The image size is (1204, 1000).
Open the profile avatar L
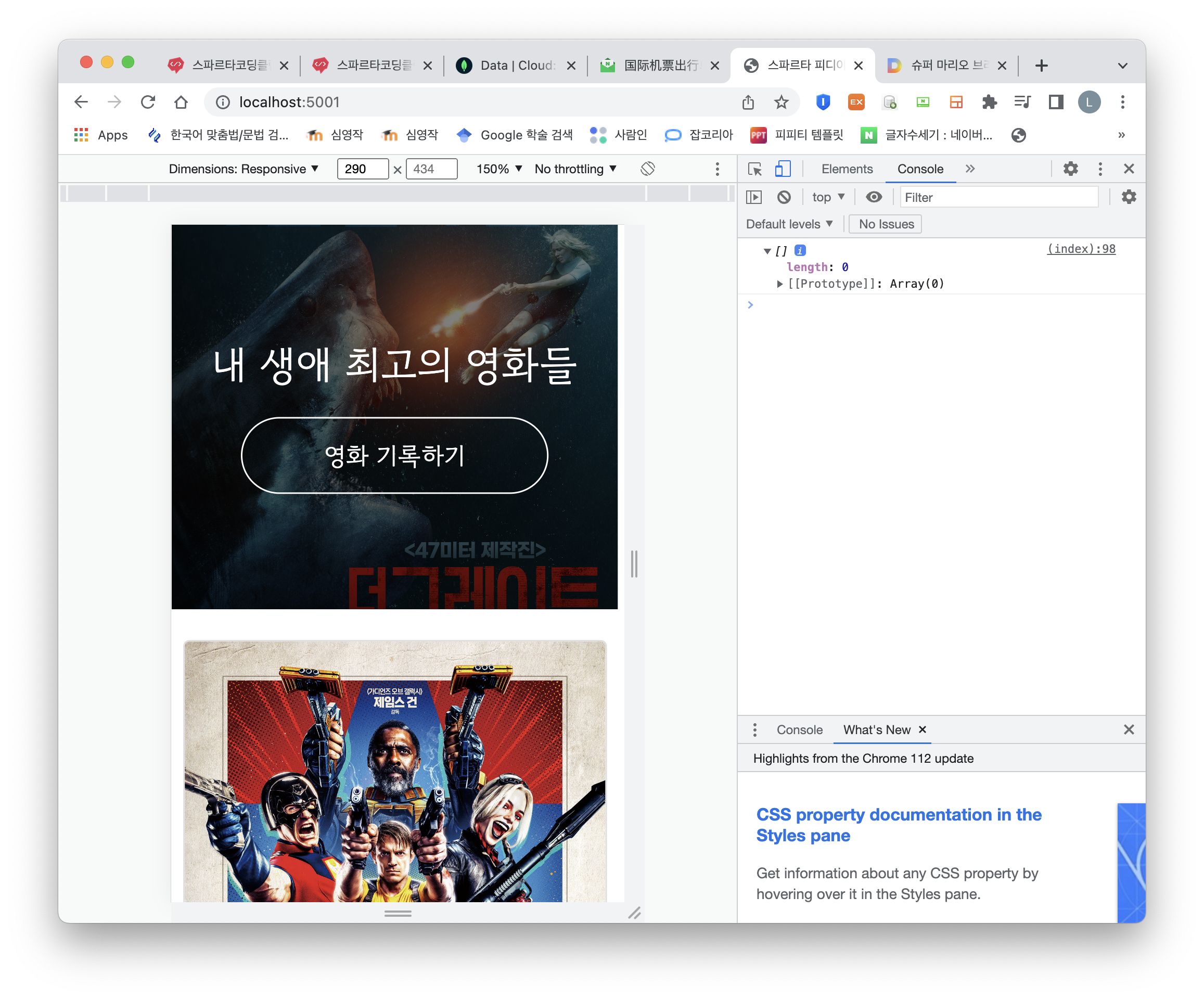click(1089, 102)
